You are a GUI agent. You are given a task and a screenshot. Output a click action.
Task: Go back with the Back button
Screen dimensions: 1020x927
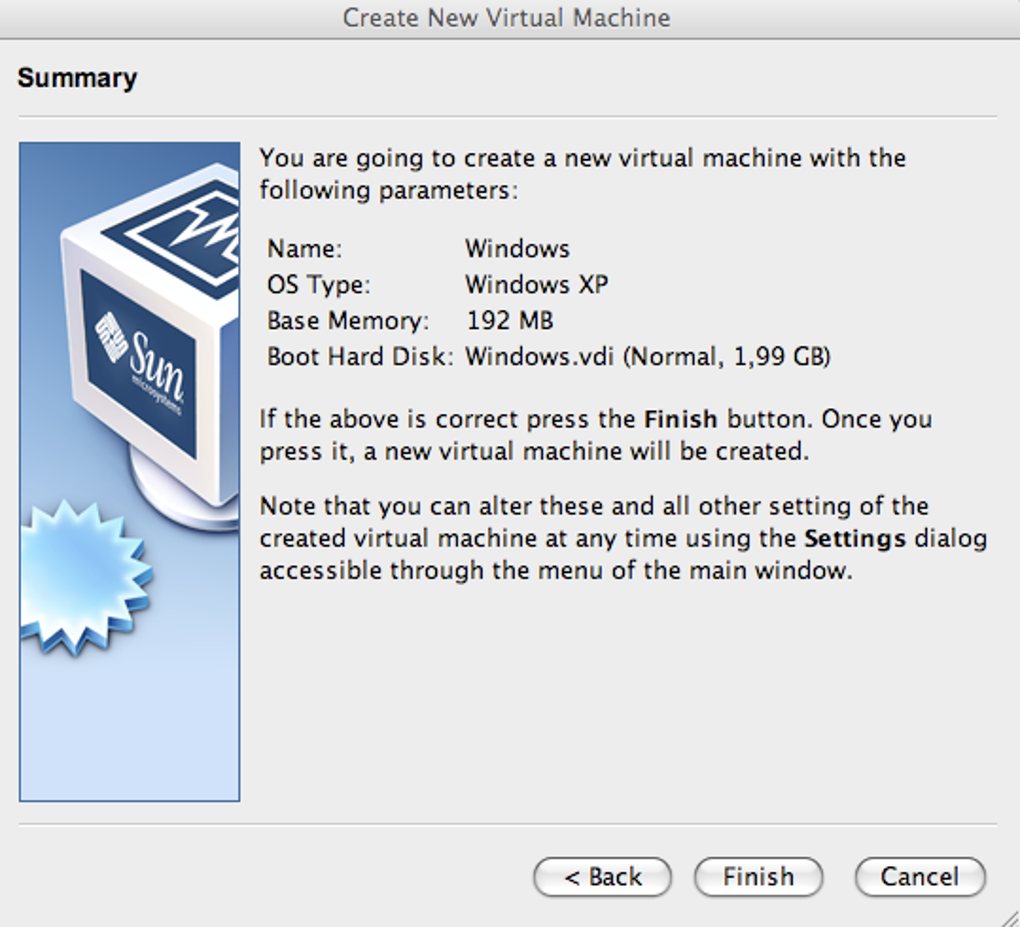[x=602, y=877]
